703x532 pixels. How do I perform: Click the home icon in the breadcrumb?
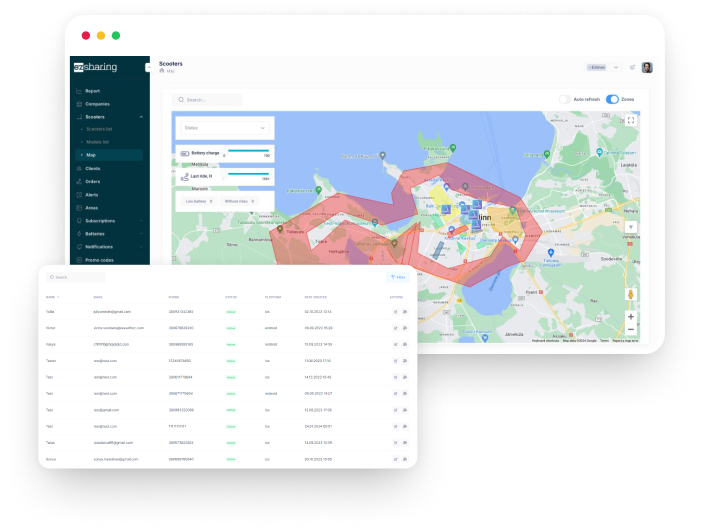(162, 71)
